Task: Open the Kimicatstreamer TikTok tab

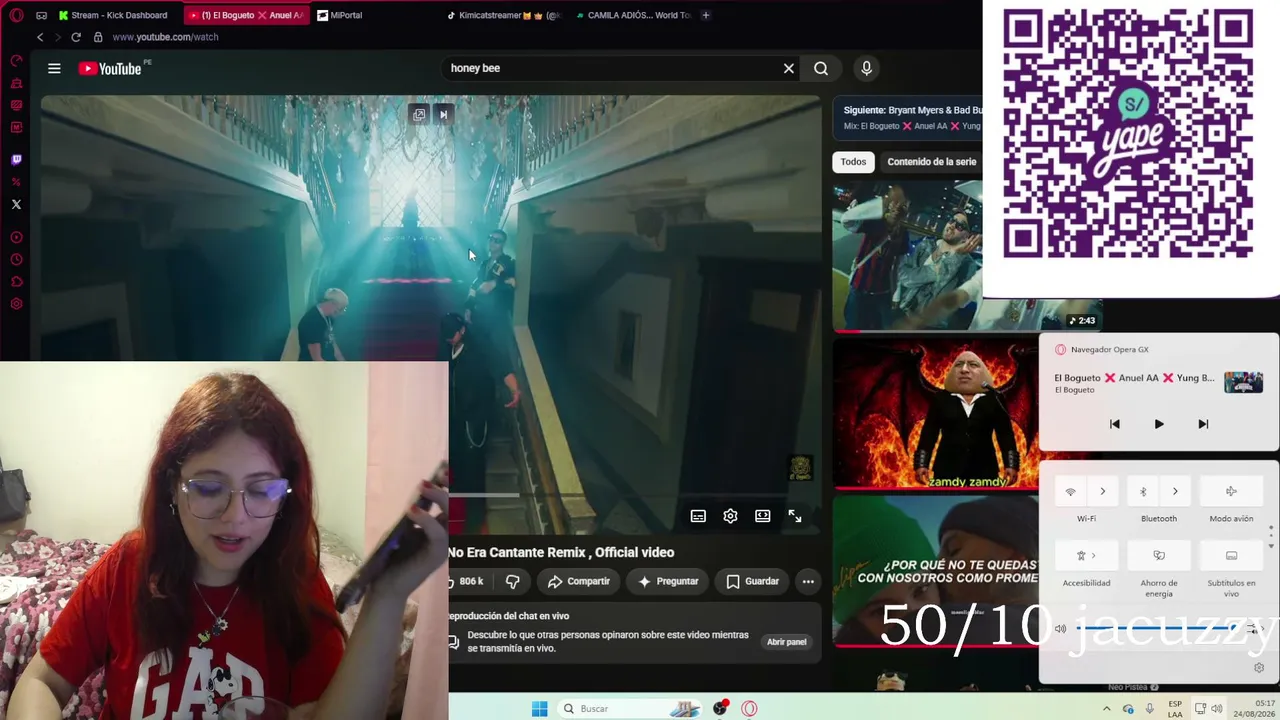Action: [x=505, y=15]
